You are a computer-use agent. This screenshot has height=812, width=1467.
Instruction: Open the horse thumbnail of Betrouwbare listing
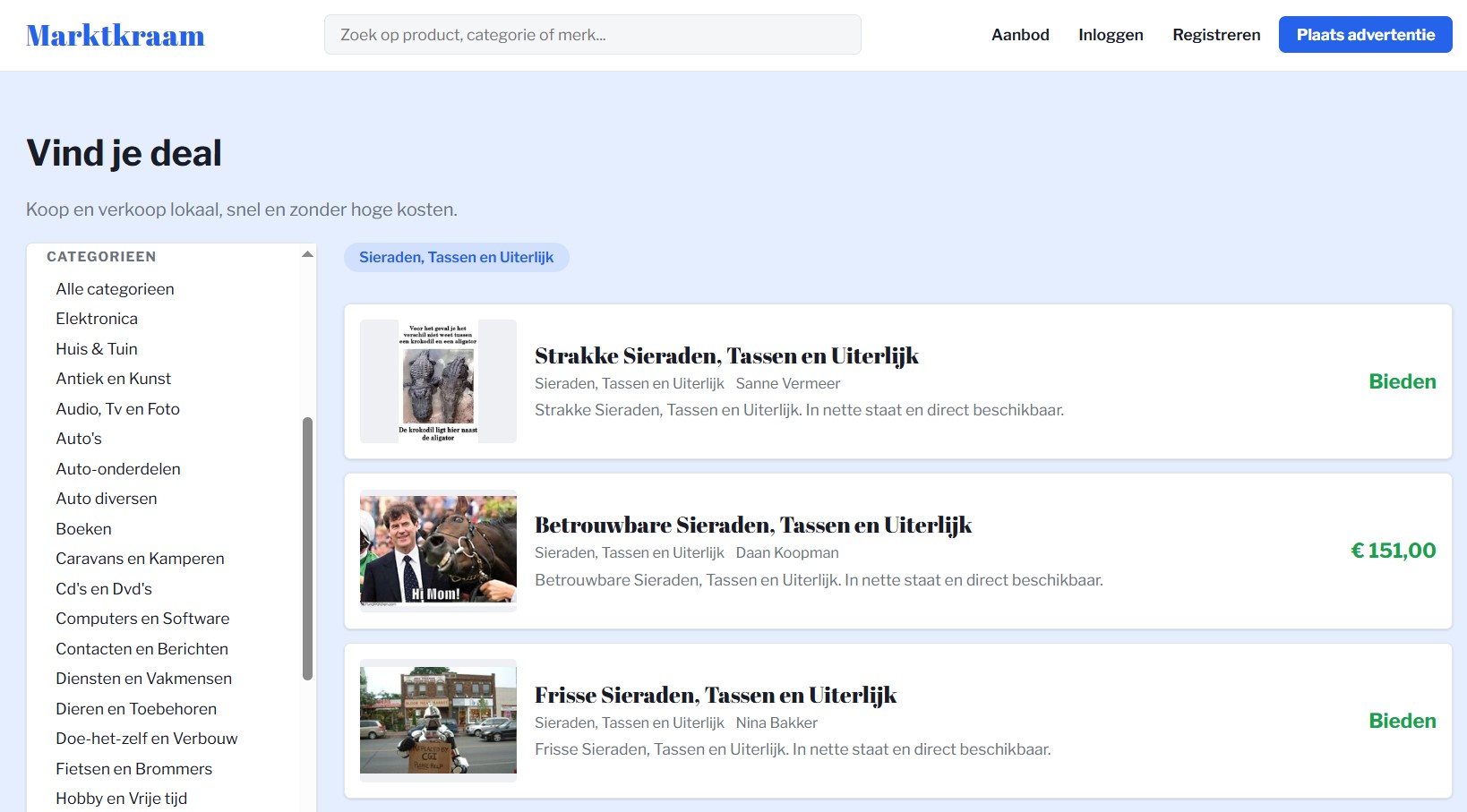tap(438, 551)
